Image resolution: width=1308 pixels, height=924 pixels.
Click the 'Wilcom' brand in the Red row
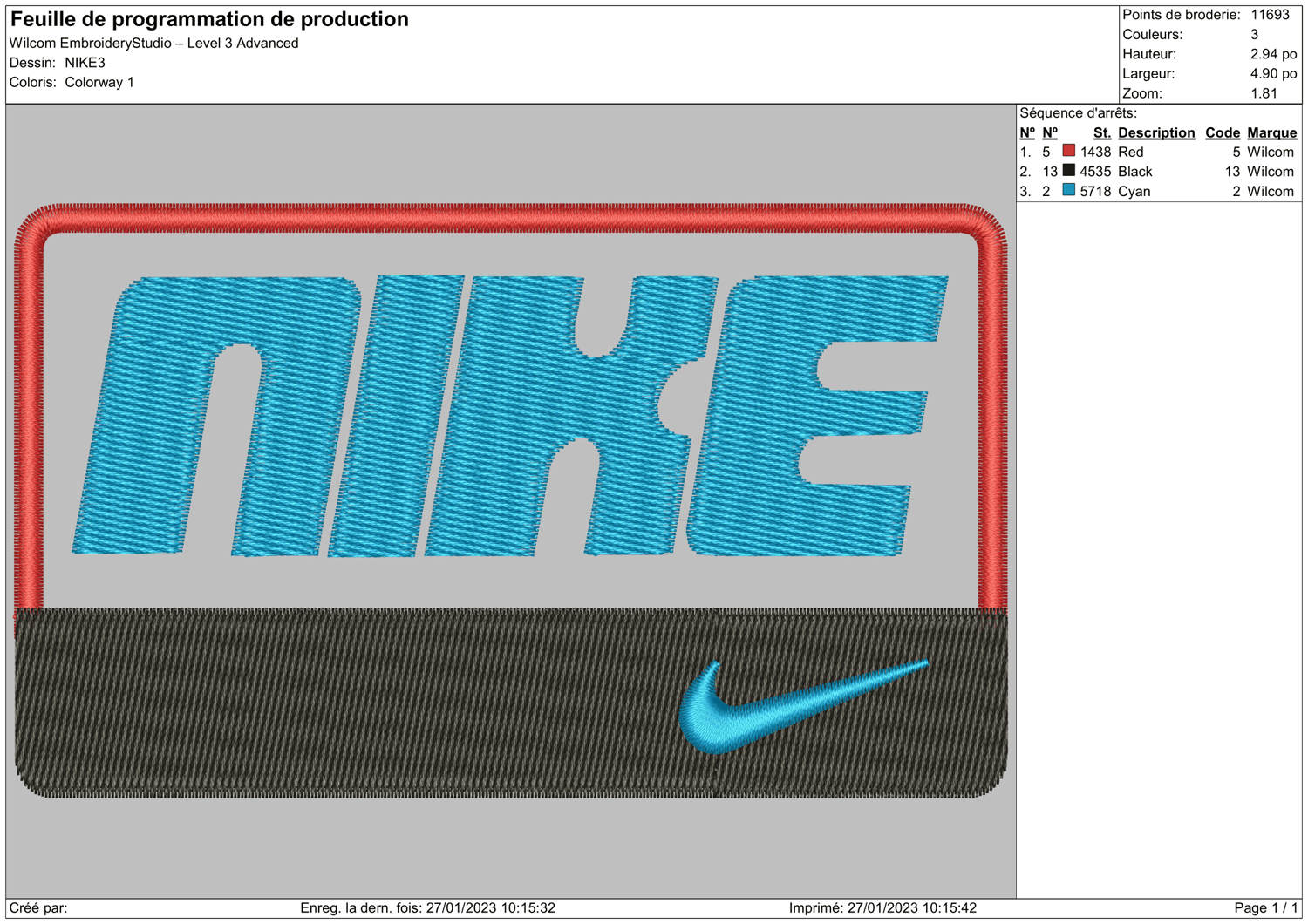(1271, 152)
